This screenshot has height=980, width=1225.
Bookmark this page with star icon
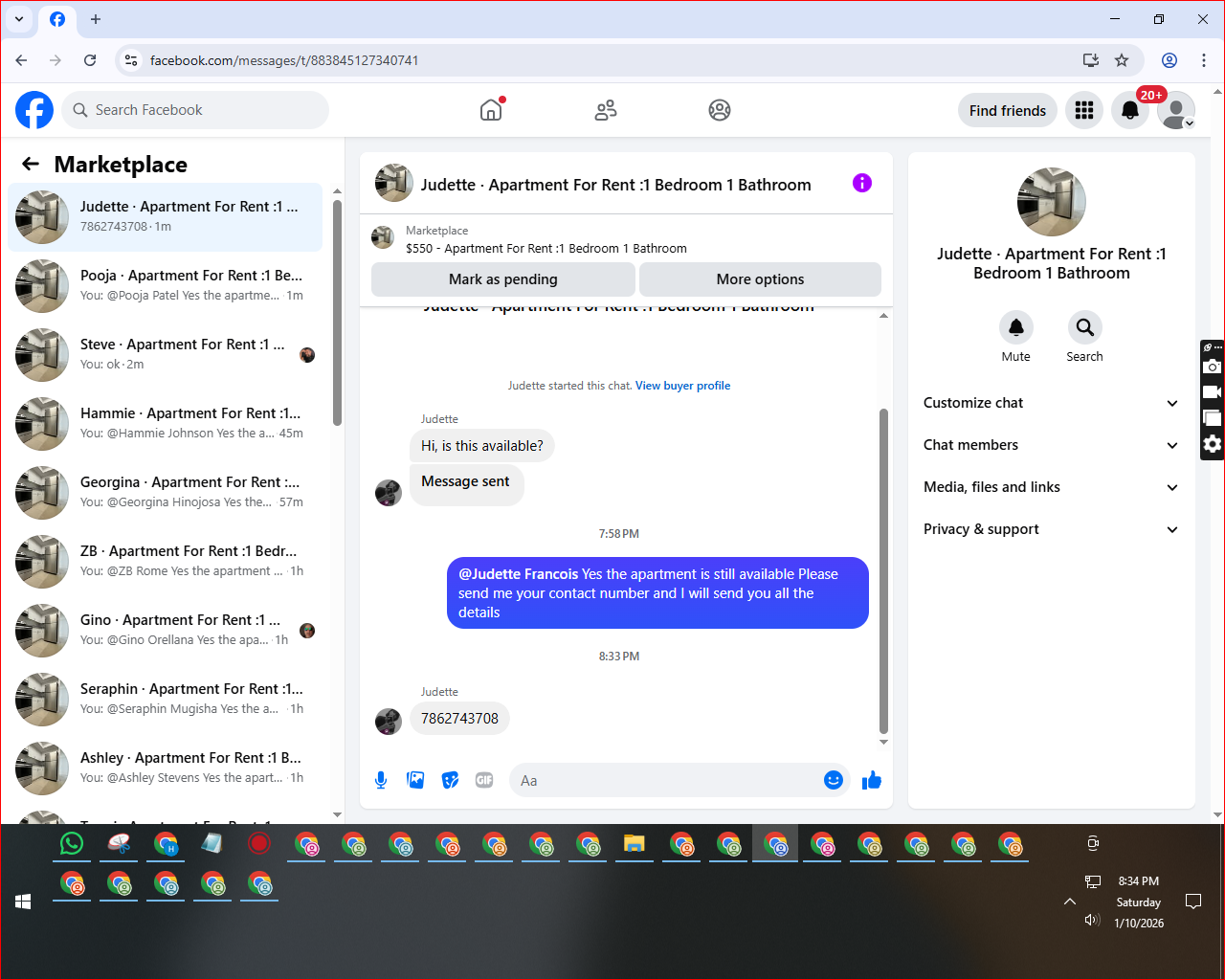click(x=1122, y=60)
